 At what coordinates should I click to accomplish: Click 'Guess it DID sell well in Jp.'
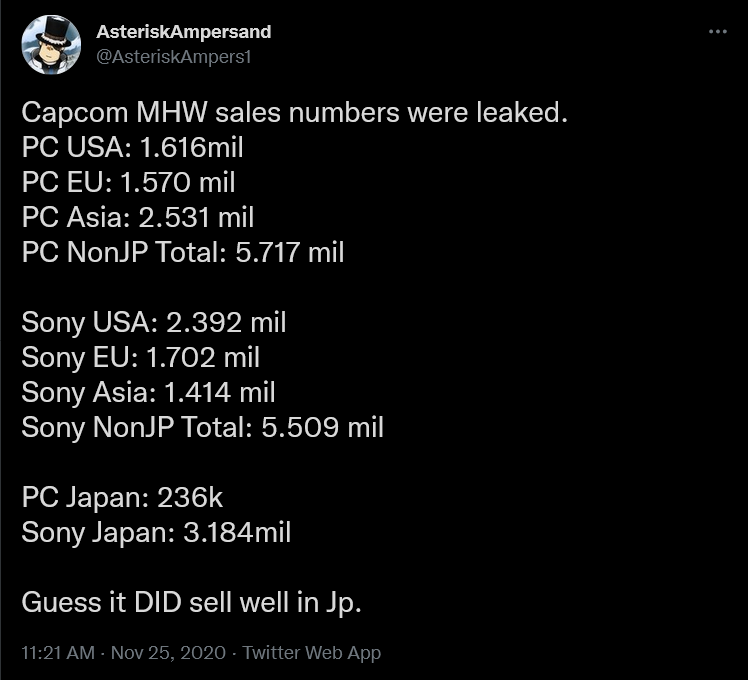(191, 603)
